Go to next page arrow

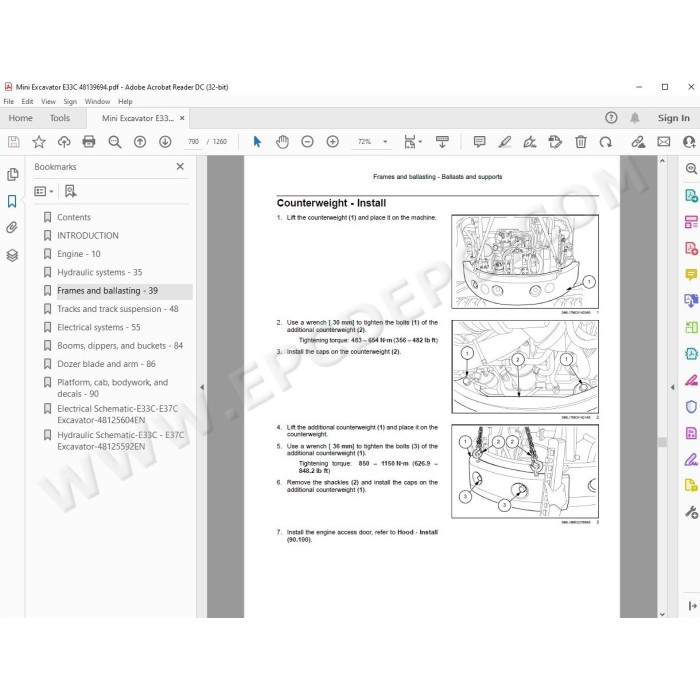coord(165,142)
